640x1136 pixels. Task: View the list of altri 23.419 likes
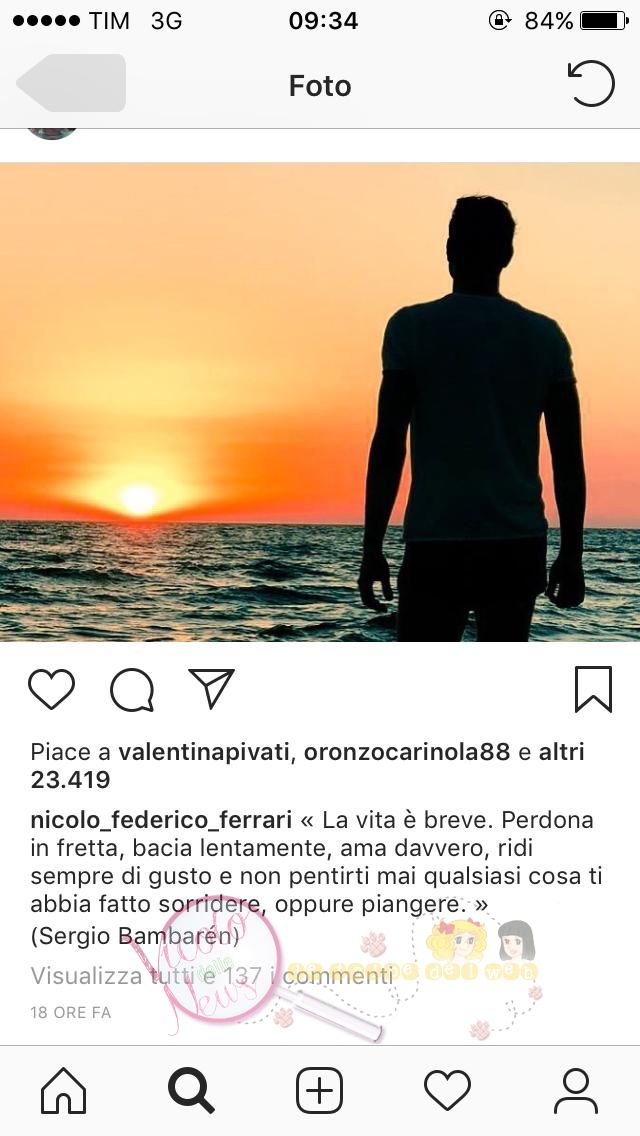(307, 766)
